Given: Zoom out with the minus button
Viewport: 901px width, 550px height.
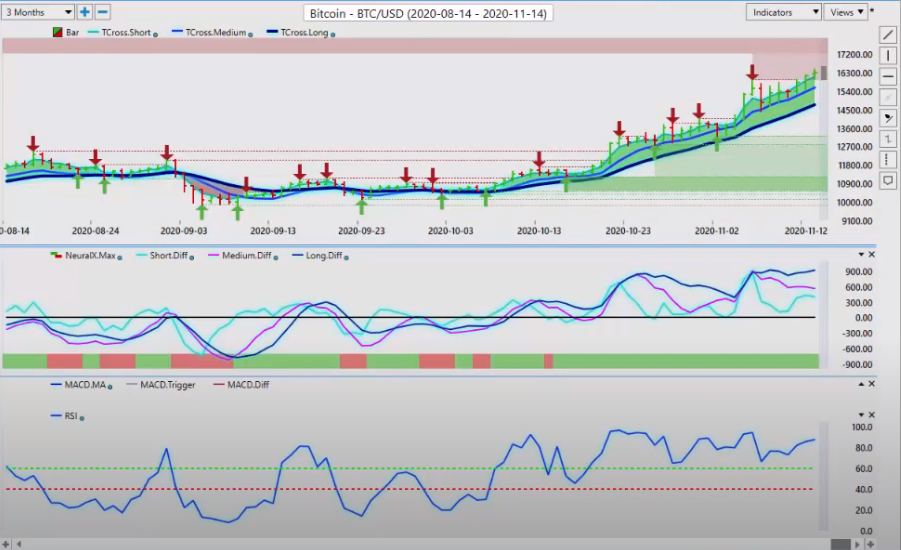Looking at the screenshot, I should point(102,11).
